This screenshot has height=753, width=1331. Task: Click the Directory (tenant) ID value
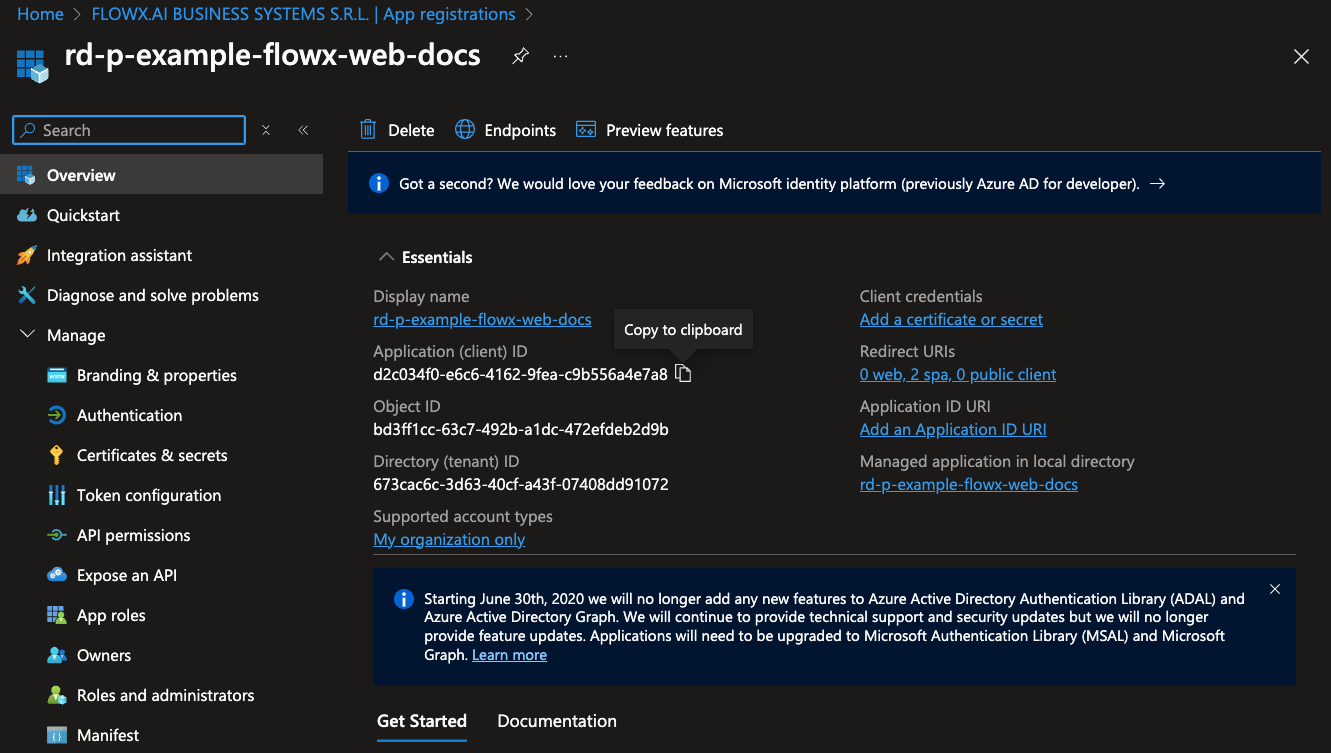[521, 484]
